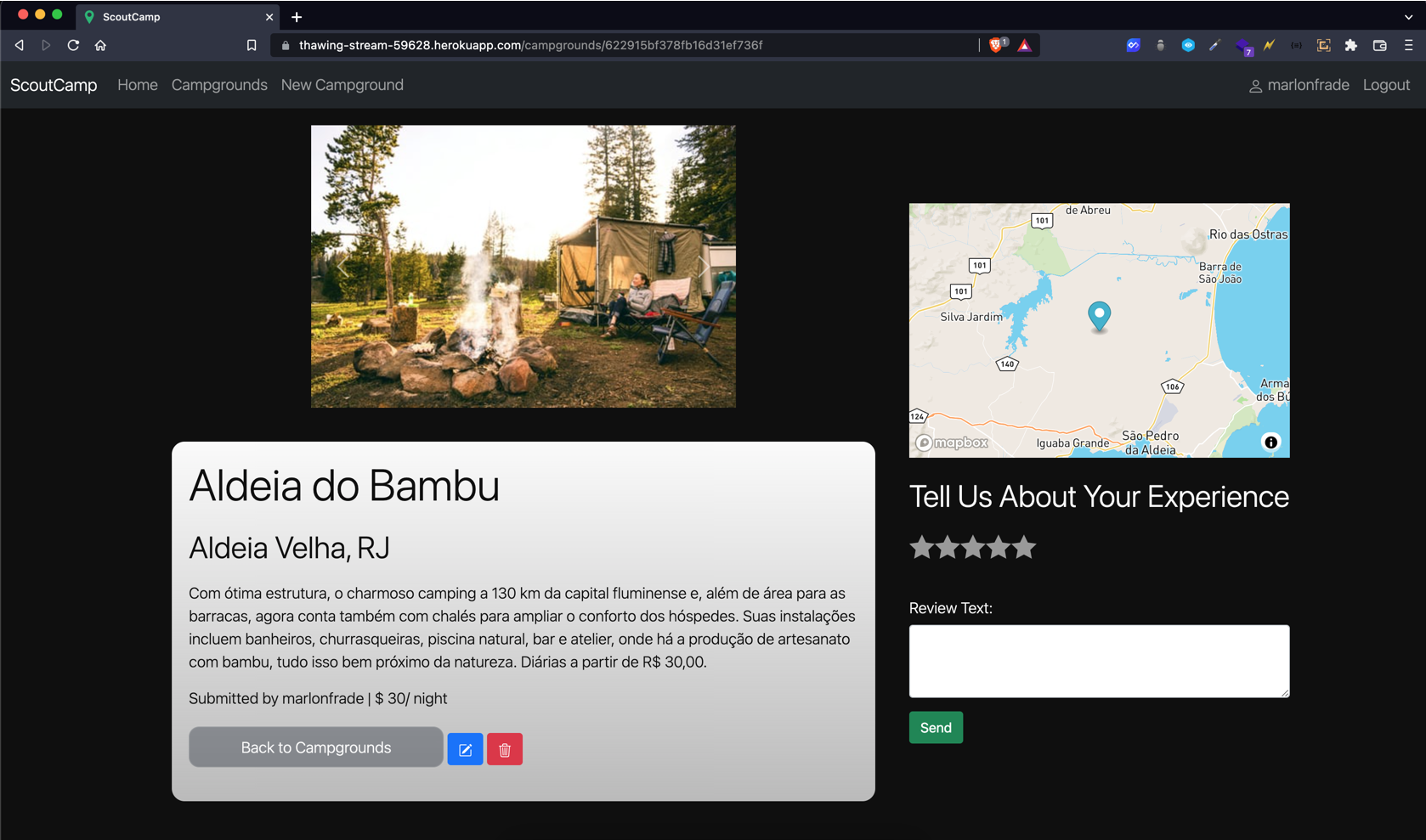Focus the Review Text textarea
Viewport: 1426px width, 840px height.
coord(1099,662)
